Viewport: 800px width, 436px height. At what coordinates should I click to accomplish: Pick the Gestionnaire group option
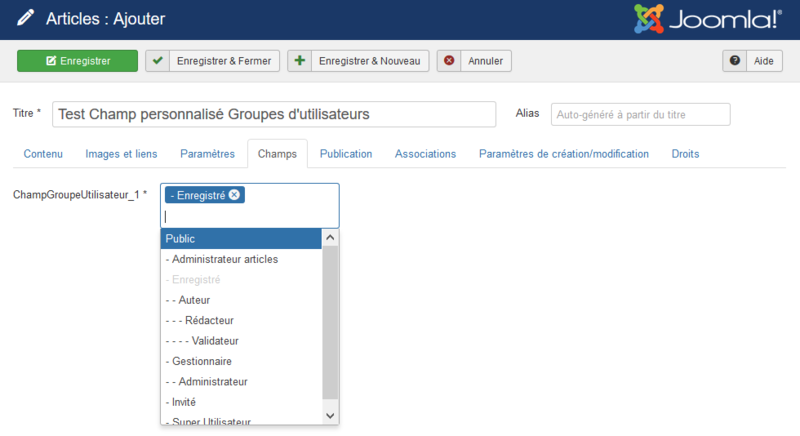point(241,361)
